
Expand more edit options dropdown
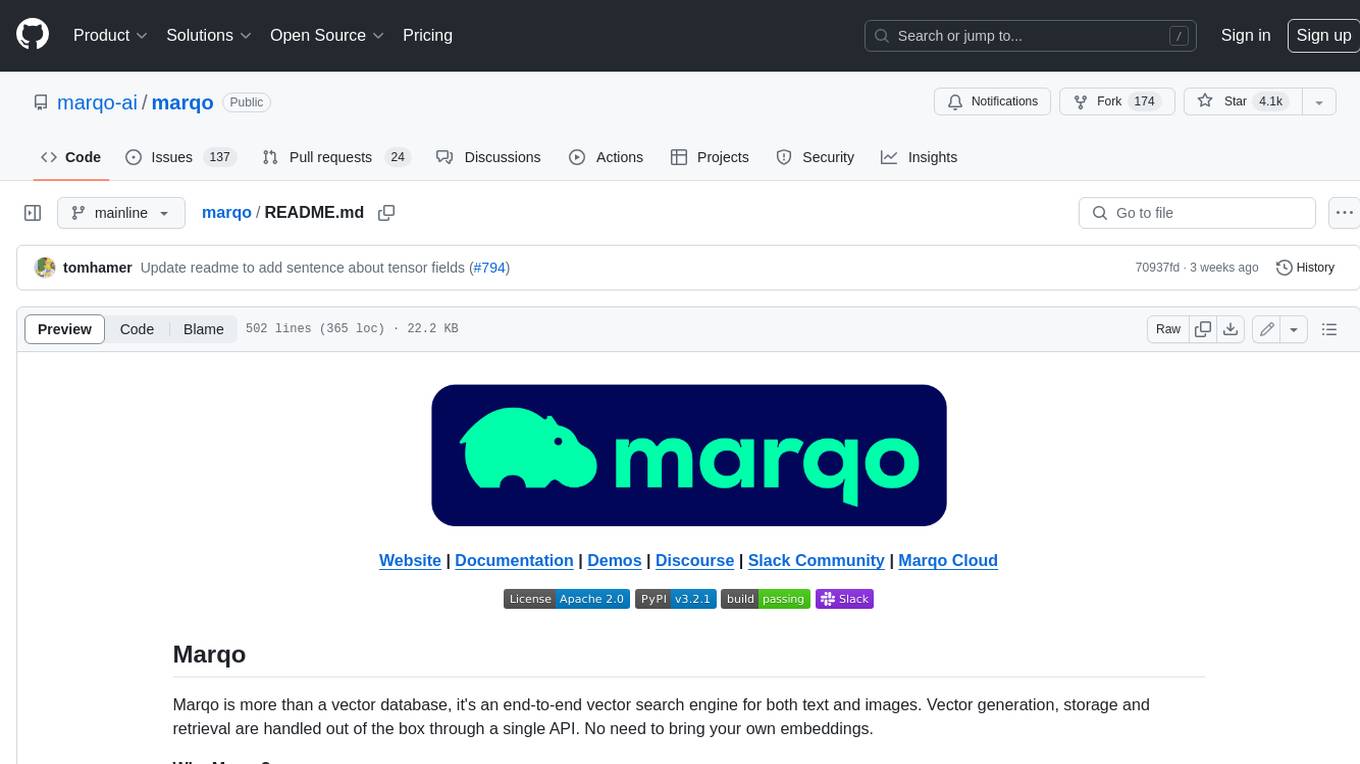click(x=1294, y=329)
